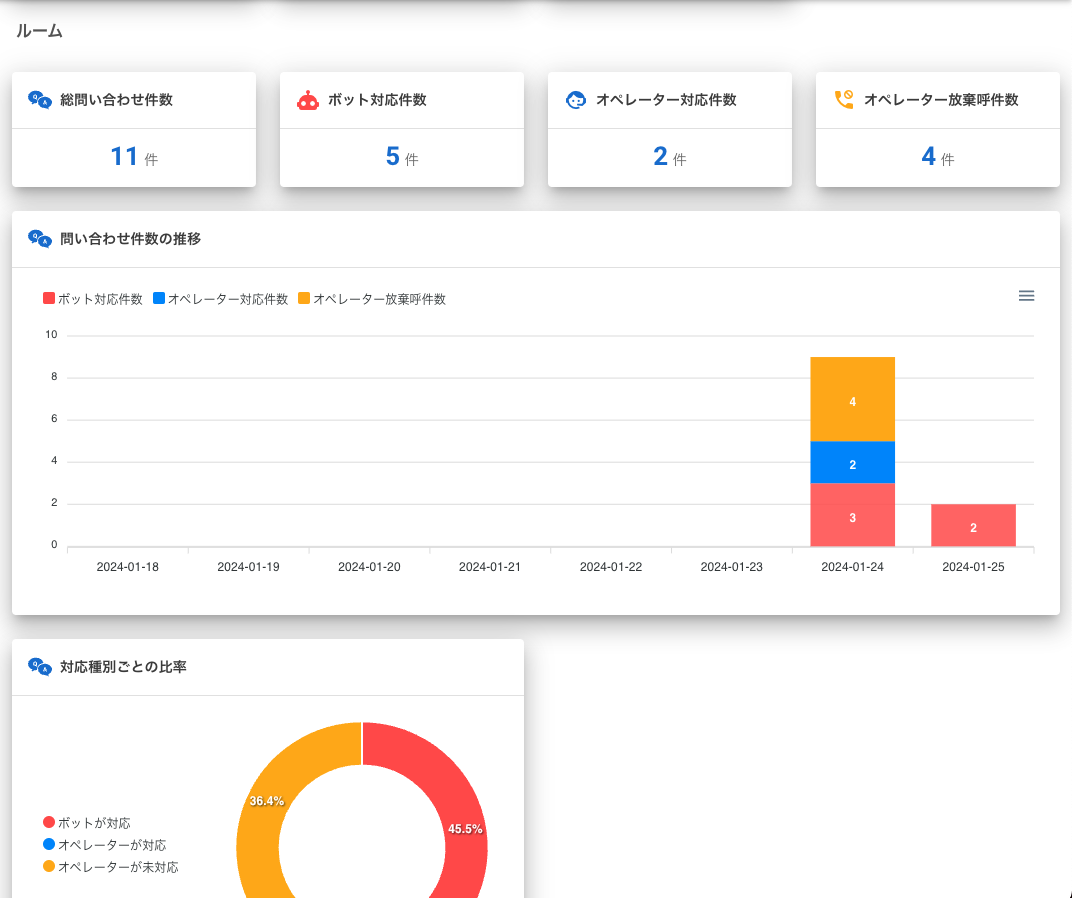Image resolution: width=1072 pixels, height=898 pixels.
Task: Click the 4件 abandoned calls value
Action: (x=937, y=157)
